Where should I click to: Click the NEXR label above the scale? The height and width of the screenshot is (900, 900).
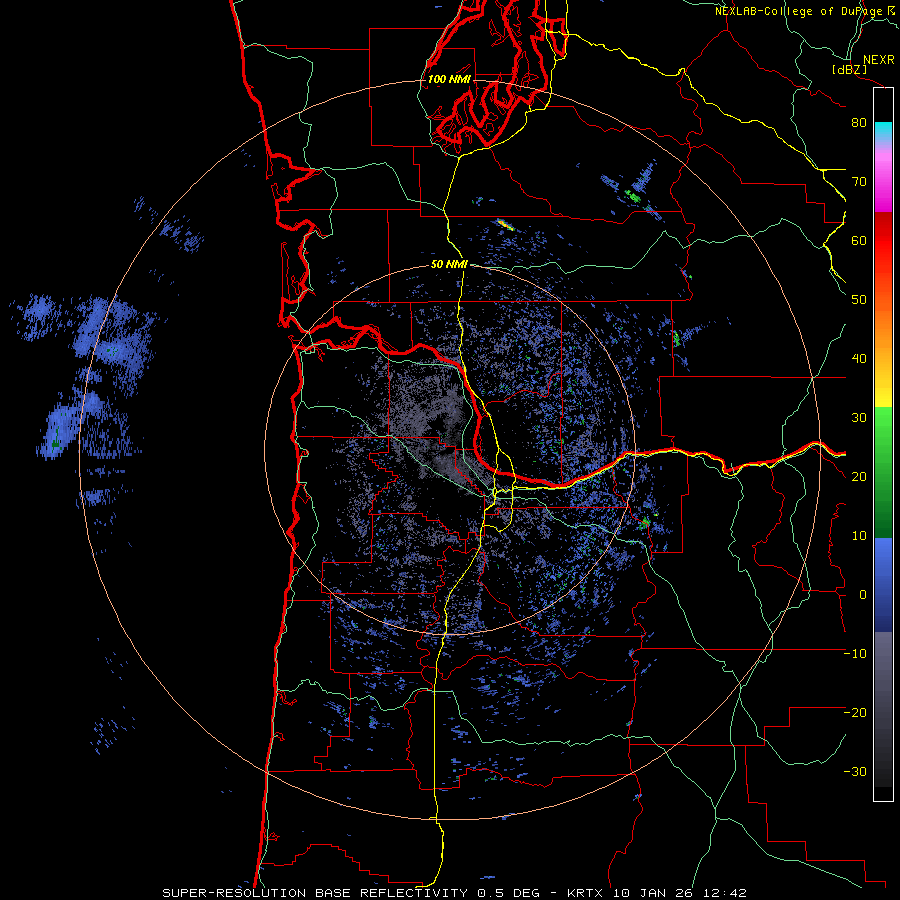[x=878, y=60]
